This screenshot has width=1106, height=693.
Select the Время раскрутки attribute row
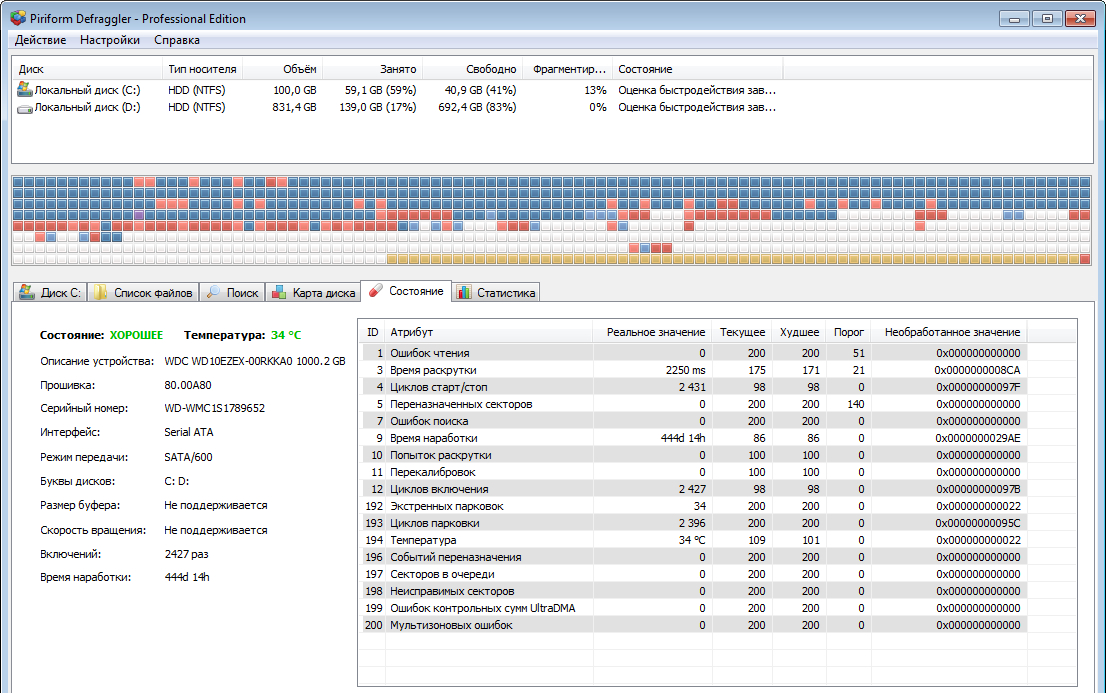pyautogui.click(x=694, y=370)
